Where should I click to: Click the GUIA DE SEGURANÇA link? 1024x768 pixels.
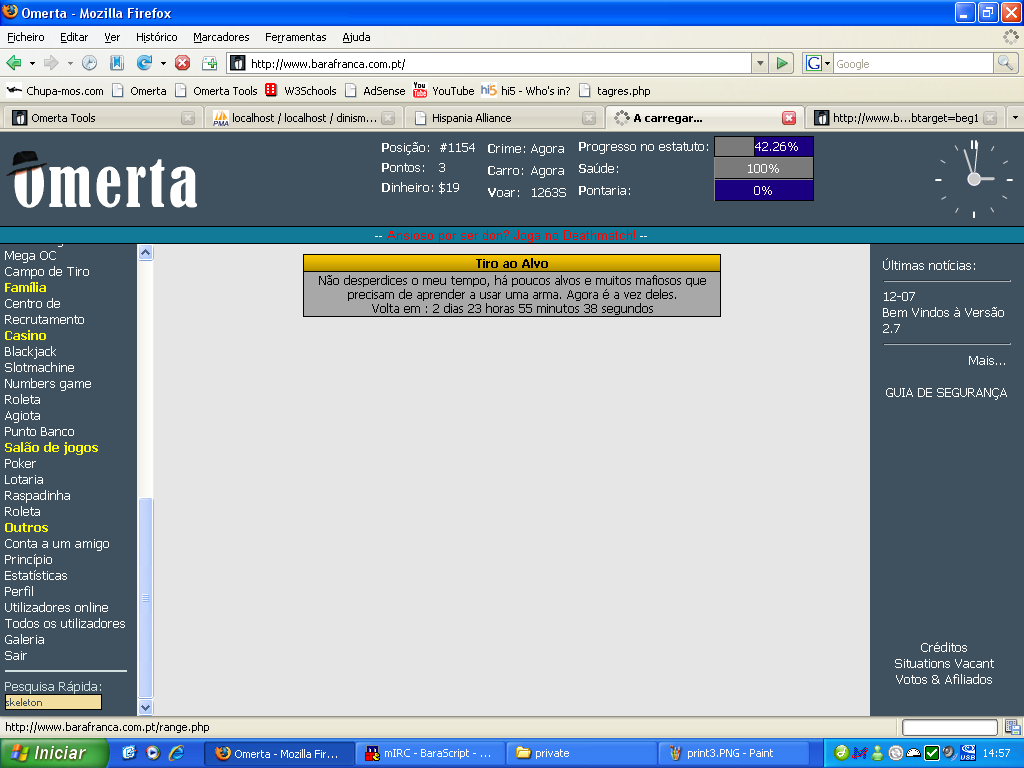point(946,393)
